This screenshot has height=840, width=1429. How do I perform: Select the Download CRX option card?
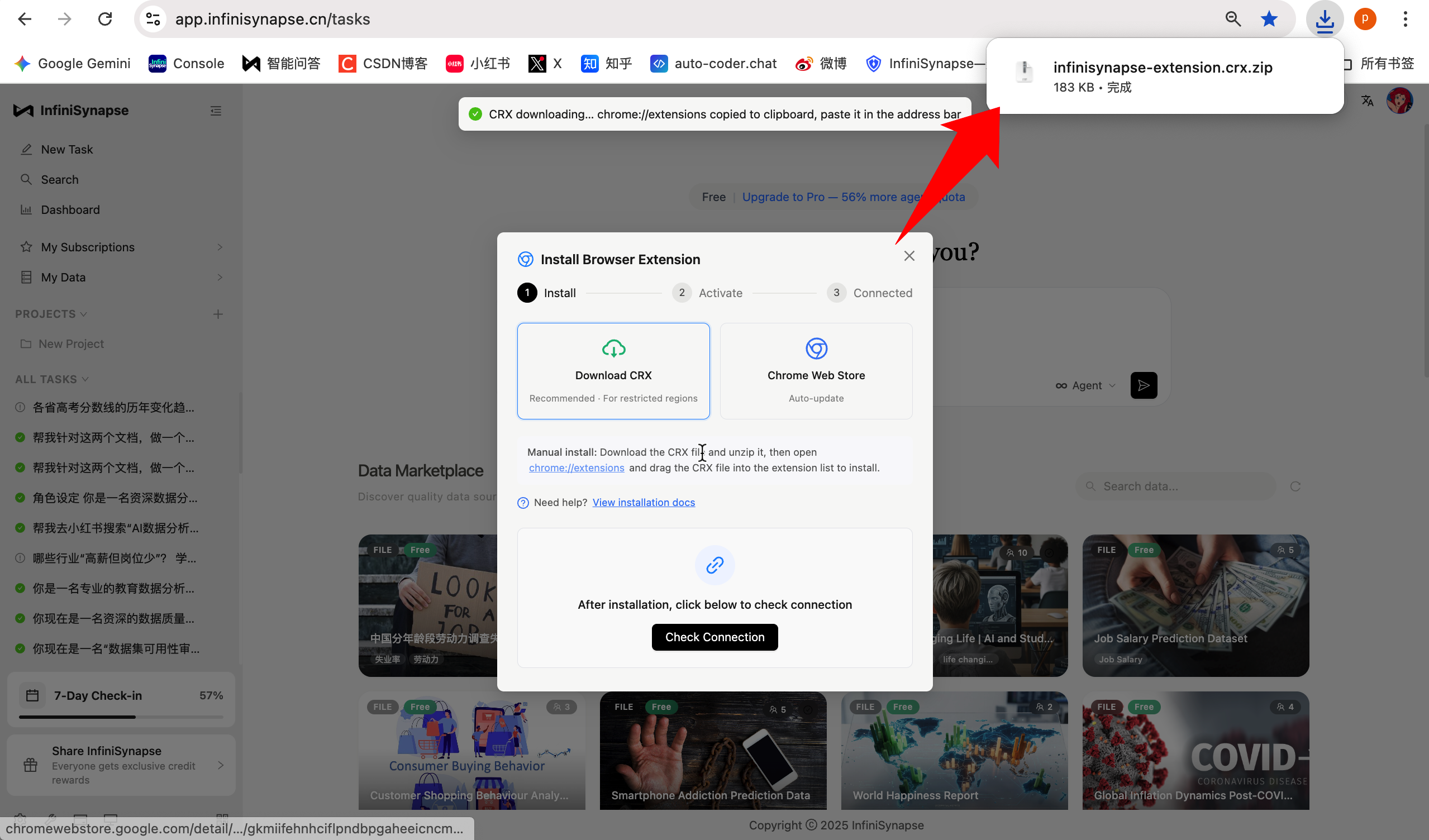(613, 371)
